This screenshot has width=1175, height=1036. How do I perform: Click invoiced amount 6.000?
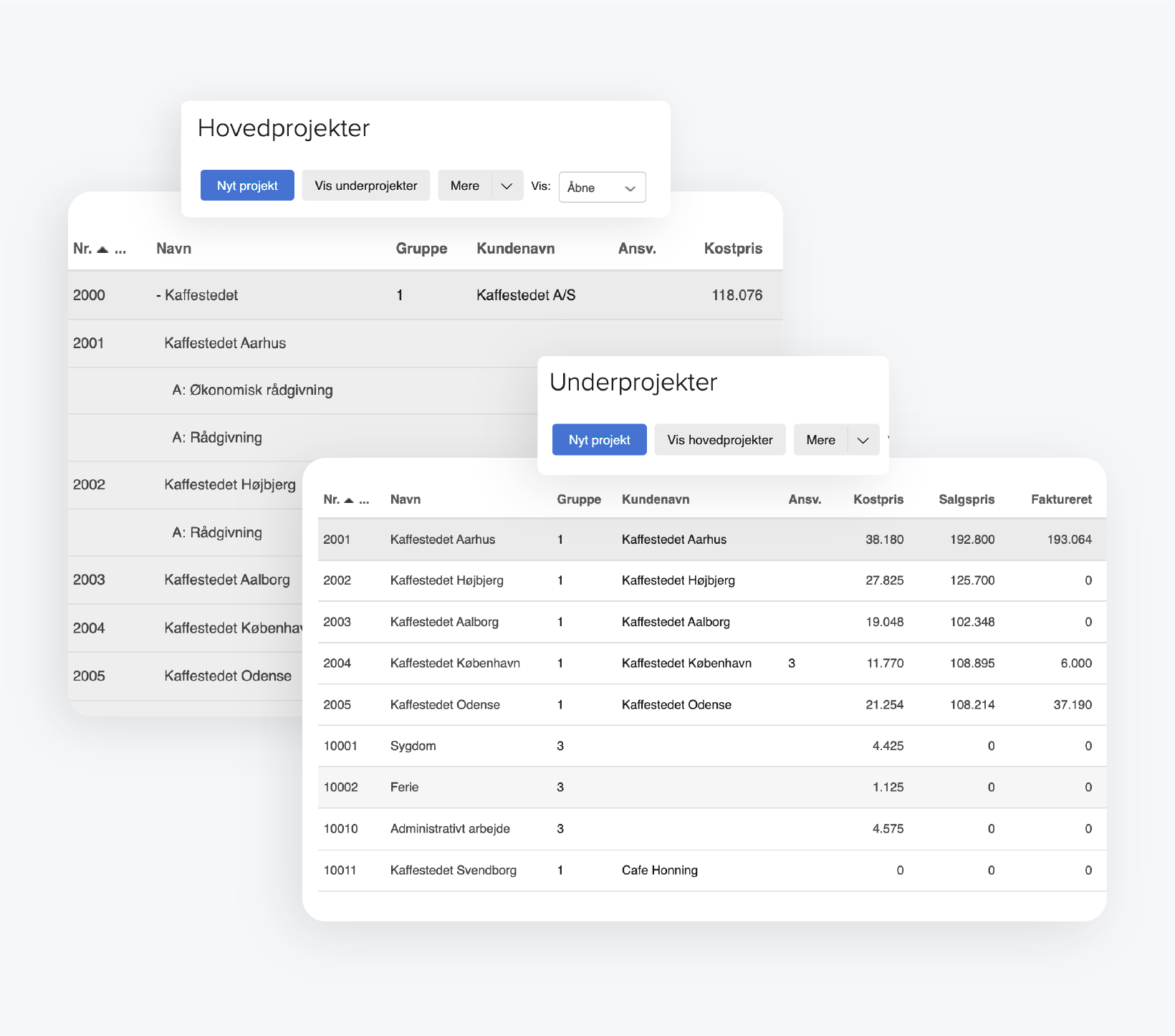click(x=1076, y=663)
